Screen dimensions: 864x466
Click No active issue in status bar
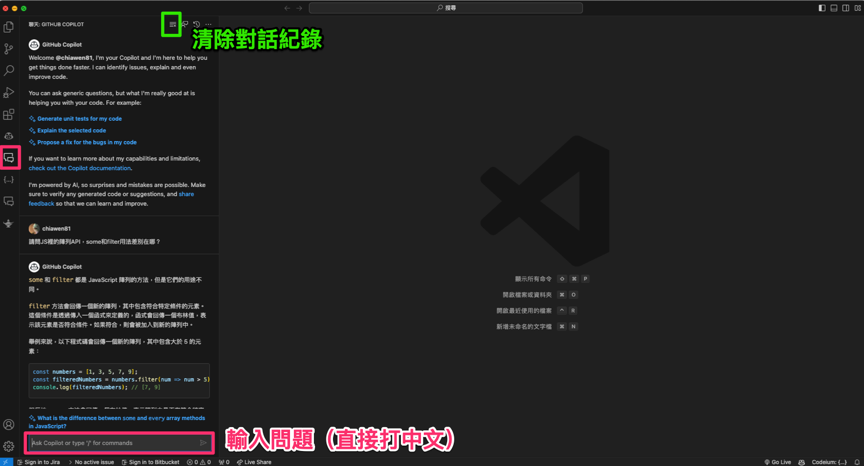(x=91, y=462)
